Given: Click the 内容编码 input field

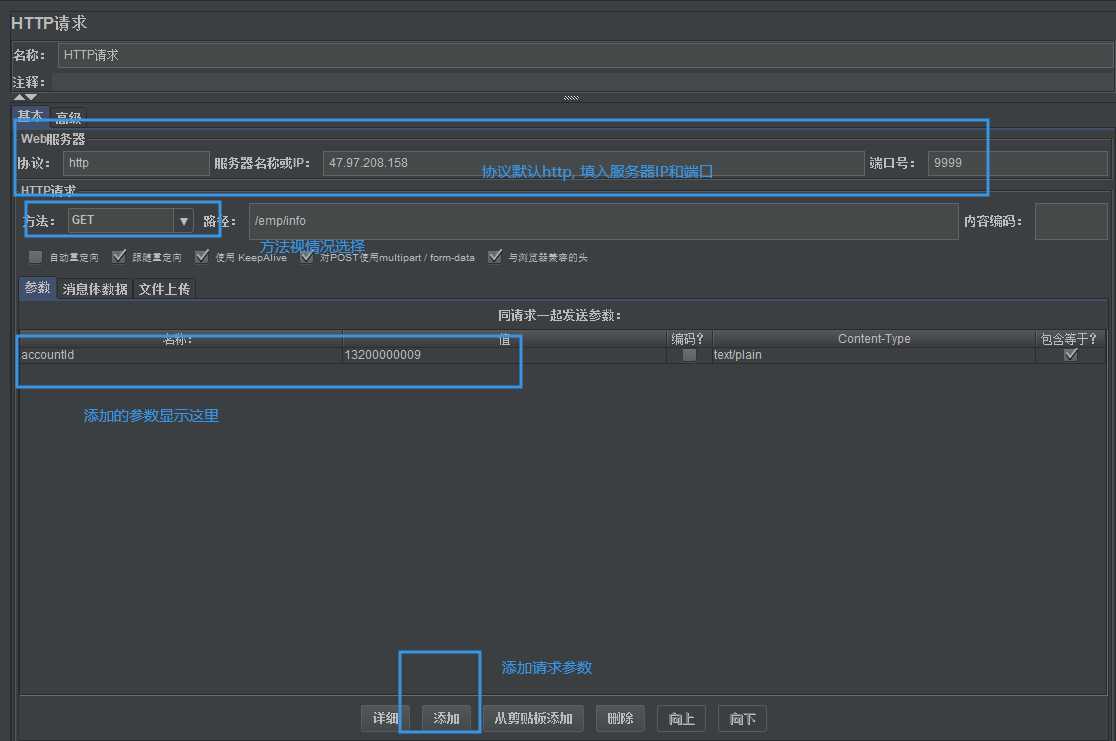Looking at the screenshot, I should (1071, 221).
